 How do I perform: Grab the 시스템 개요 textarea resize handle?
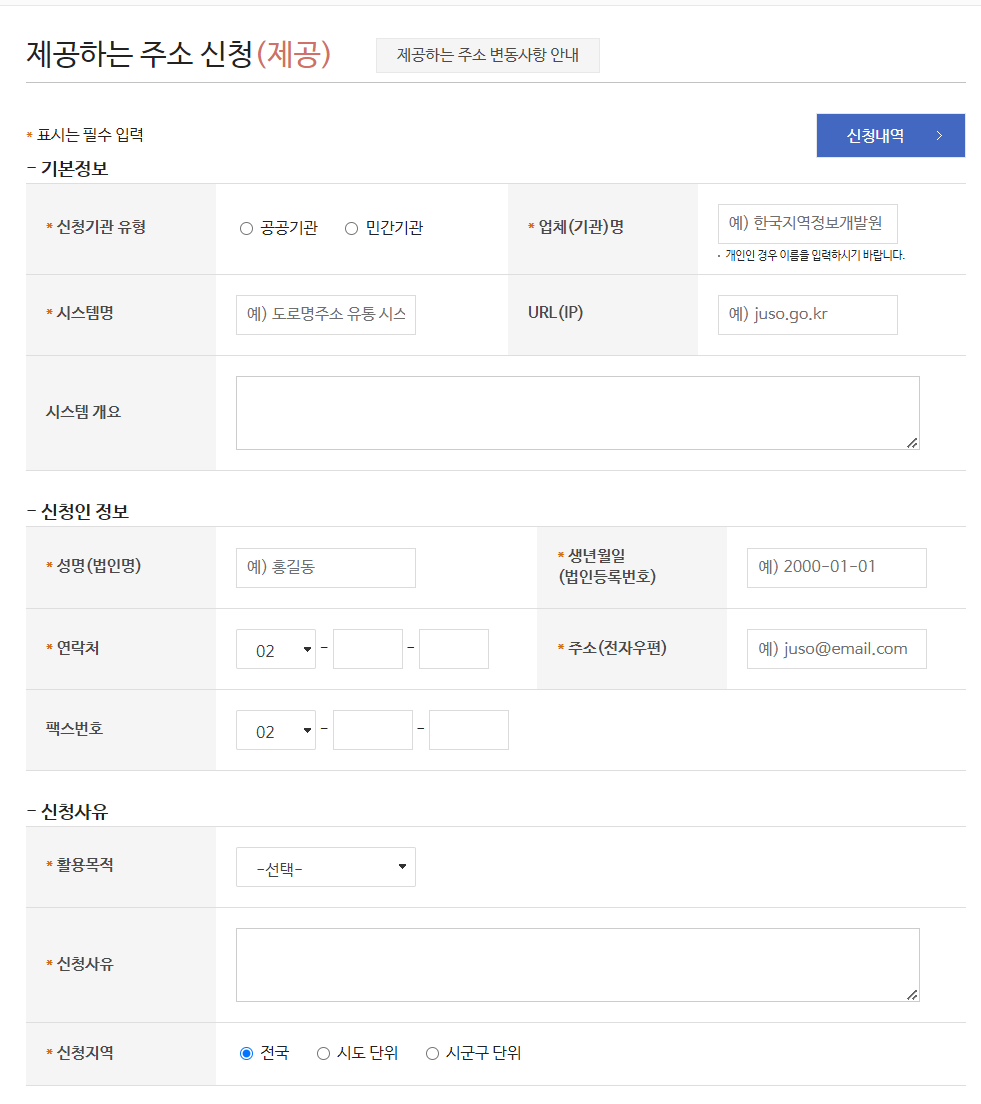point(913,443)
